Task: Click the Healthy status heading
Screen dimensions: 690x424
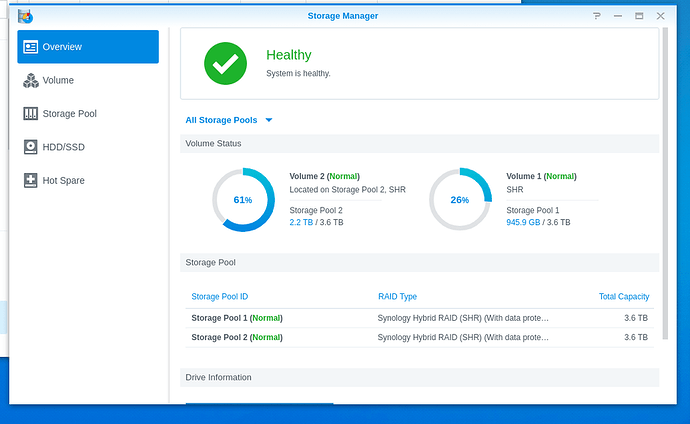Action: click(x=289, y=55)
